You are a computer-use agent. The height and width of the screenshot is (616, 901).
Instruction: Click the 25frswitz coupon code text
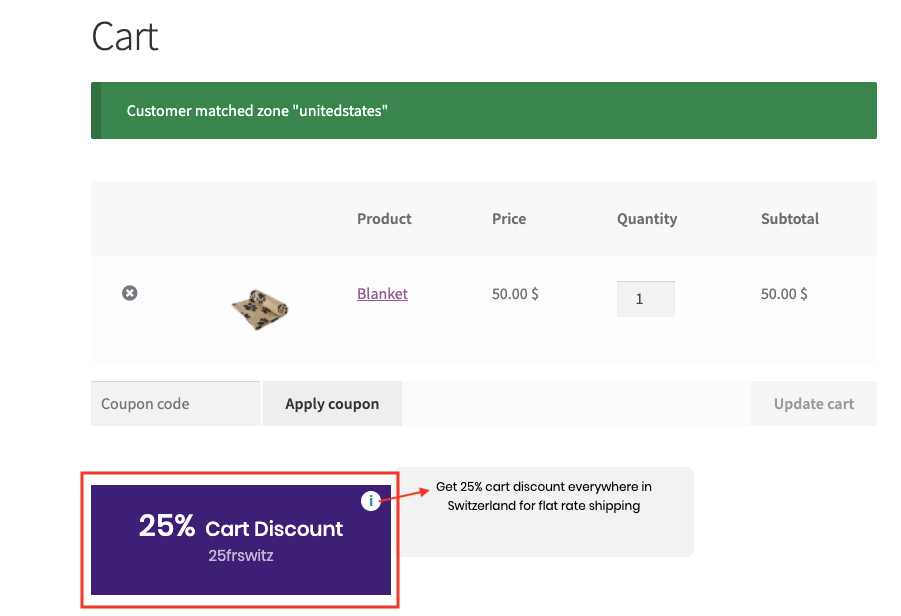240,556
